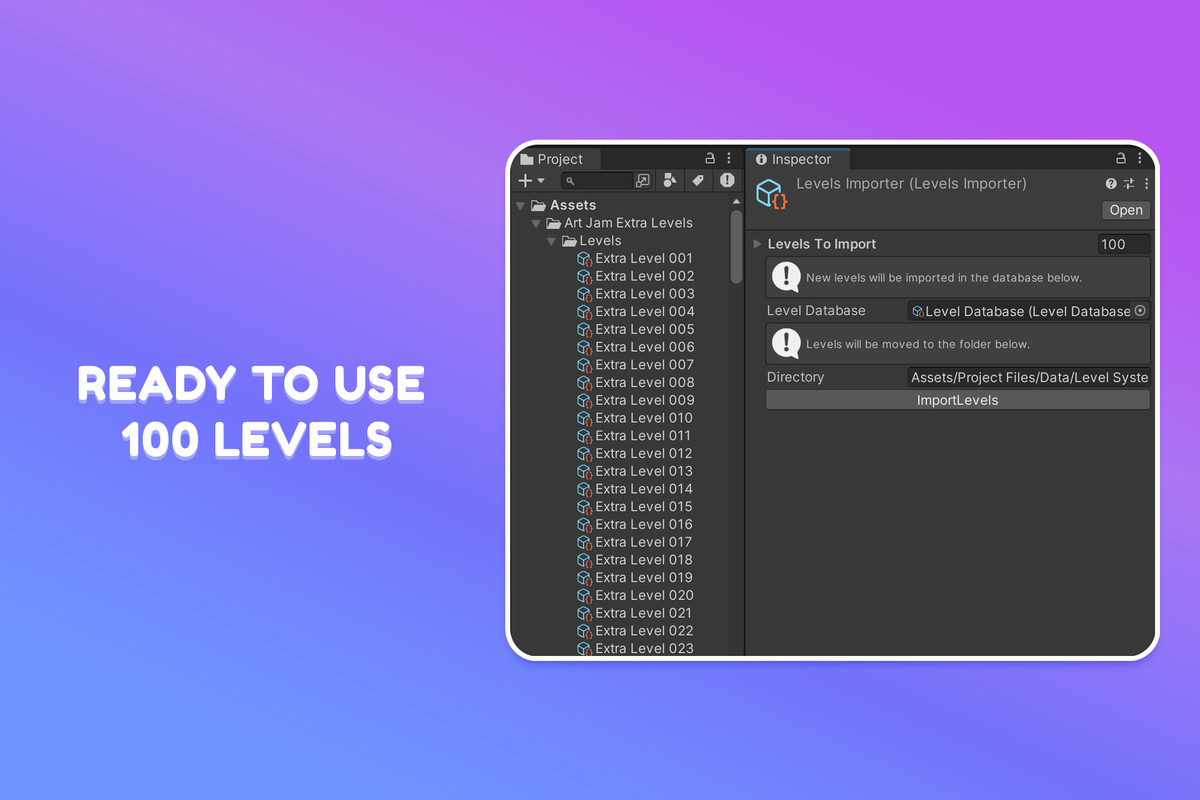Open the search-in scope icon beside Project search
1200x800 pixels.
pyautogui.click(x=643, y=181)
